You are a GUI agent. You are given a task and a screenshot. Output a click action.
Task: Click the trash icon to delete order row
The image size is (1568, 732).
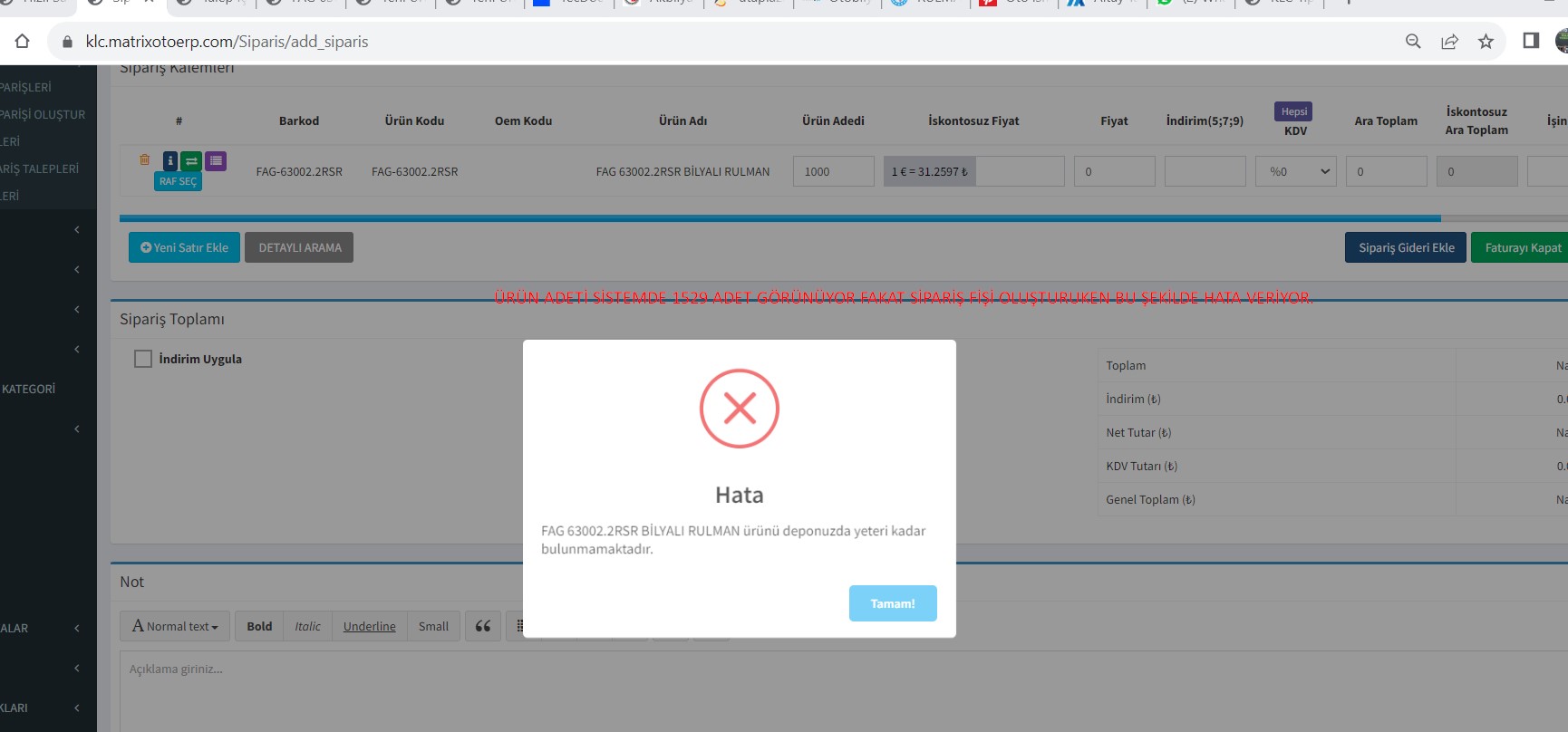(x=144, y=160)
